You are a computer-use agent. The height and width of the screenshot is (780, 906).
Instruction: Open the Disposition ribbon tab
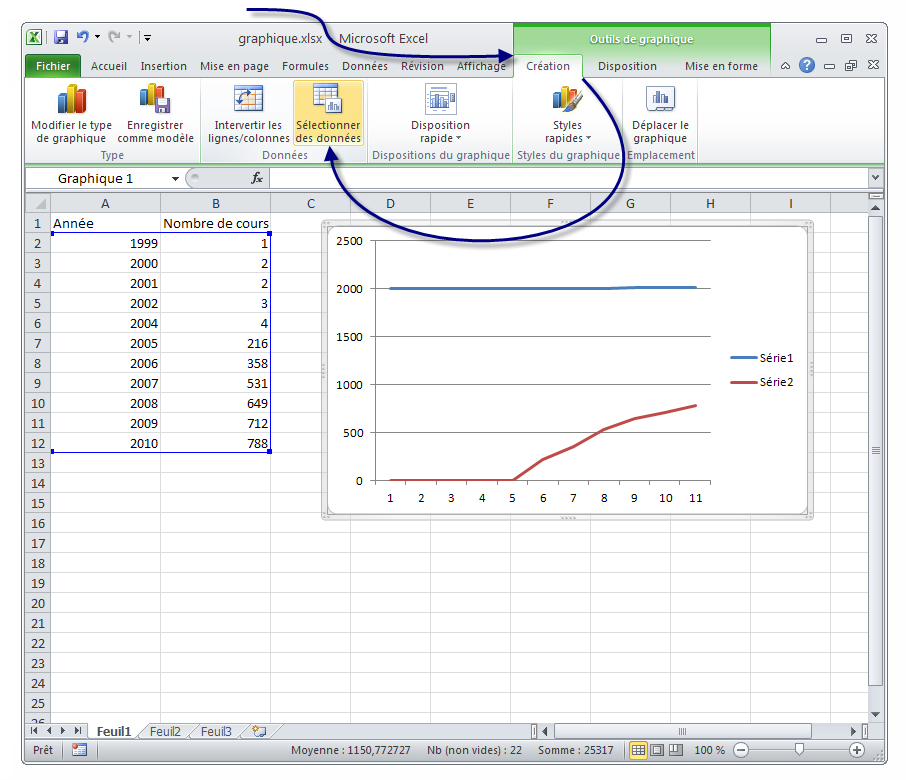tap(627, 66)
